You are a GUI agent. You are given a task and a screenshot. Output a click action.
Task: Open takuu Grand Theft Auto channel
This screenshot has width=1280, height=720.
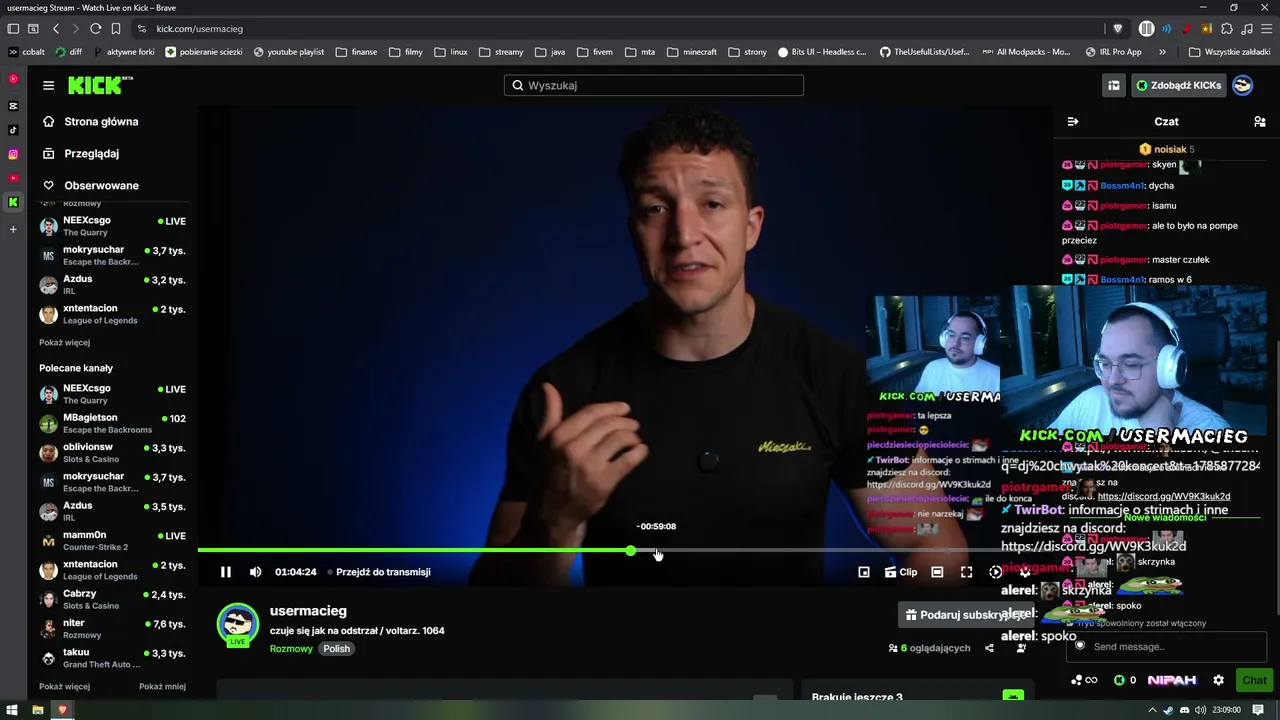pyautogui.click(x=112, y=658)
